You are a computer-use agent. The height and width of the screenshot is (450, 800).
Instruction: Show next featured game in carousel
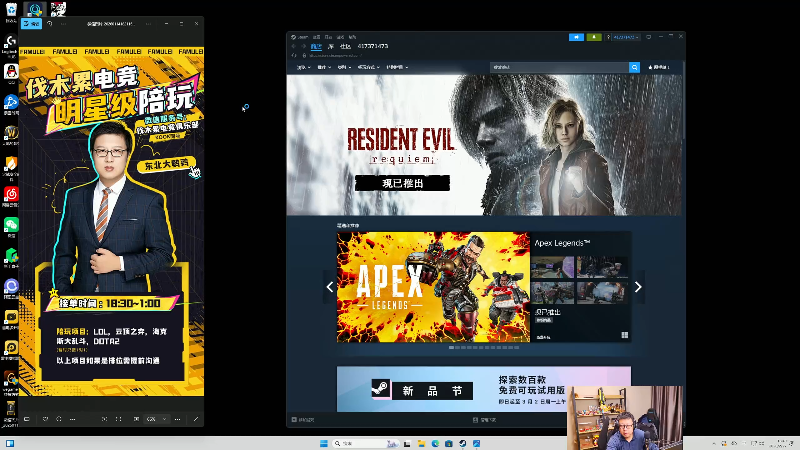point(638,287)
